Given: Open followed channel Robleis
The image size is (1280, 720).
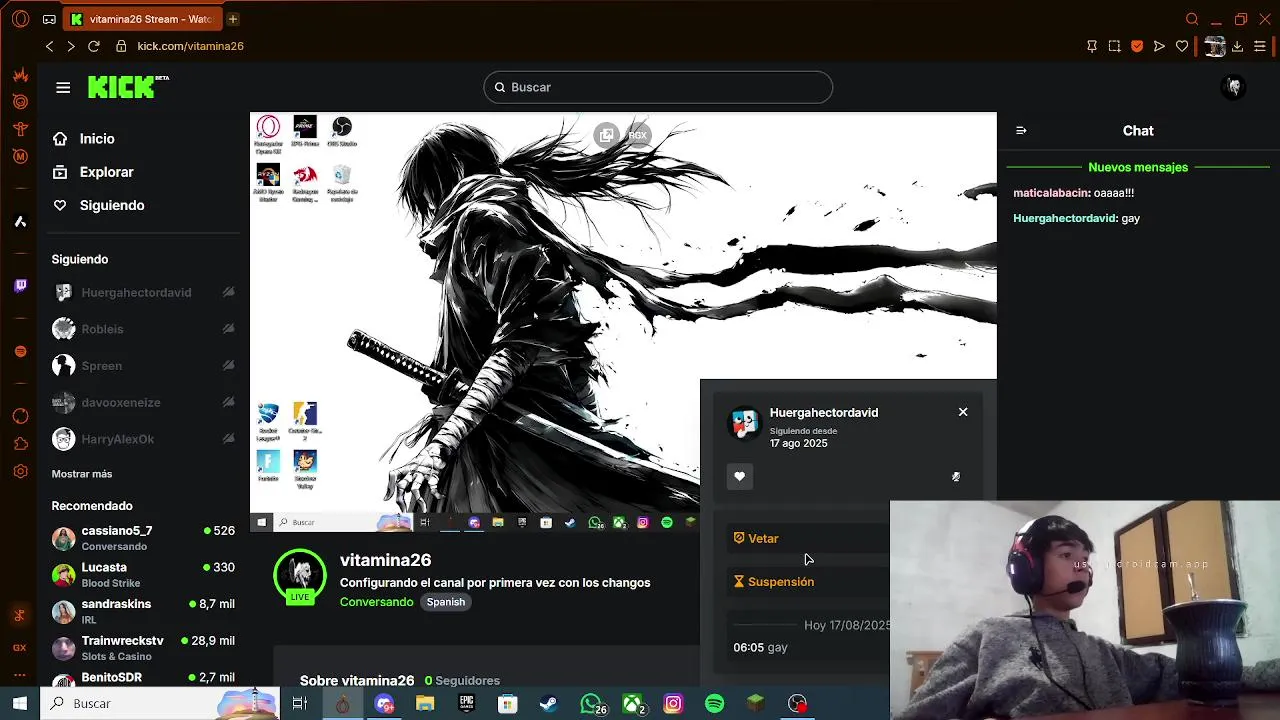Looking at the screenshot, I should tap(143, 329).
